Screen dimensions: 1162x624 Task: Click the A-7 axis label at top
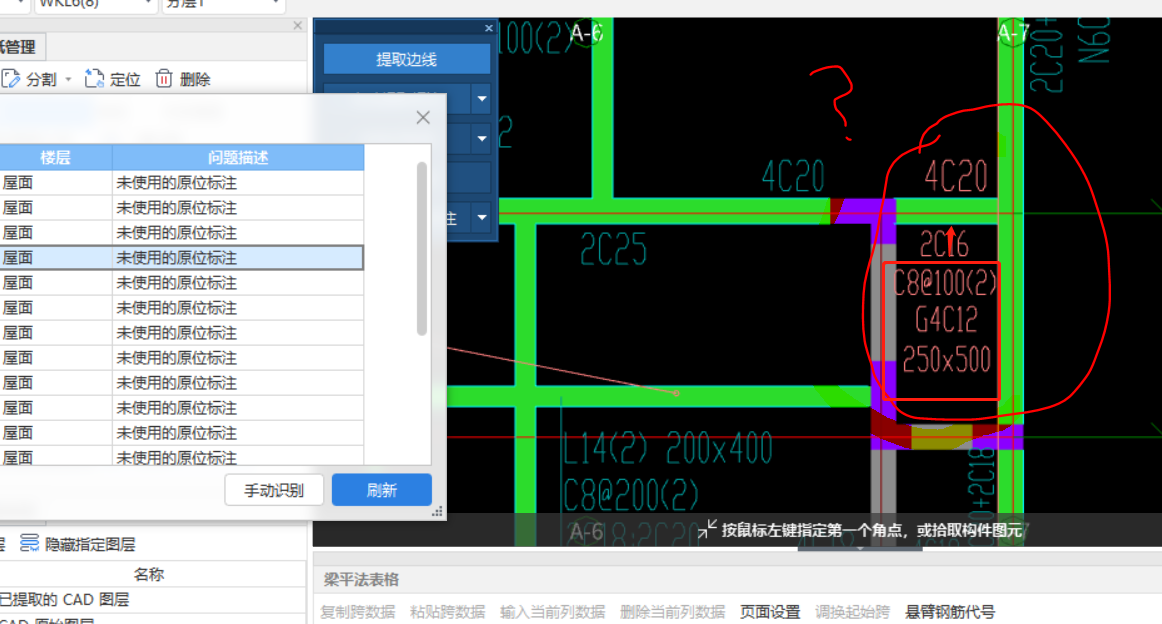tap(1013, 33)
